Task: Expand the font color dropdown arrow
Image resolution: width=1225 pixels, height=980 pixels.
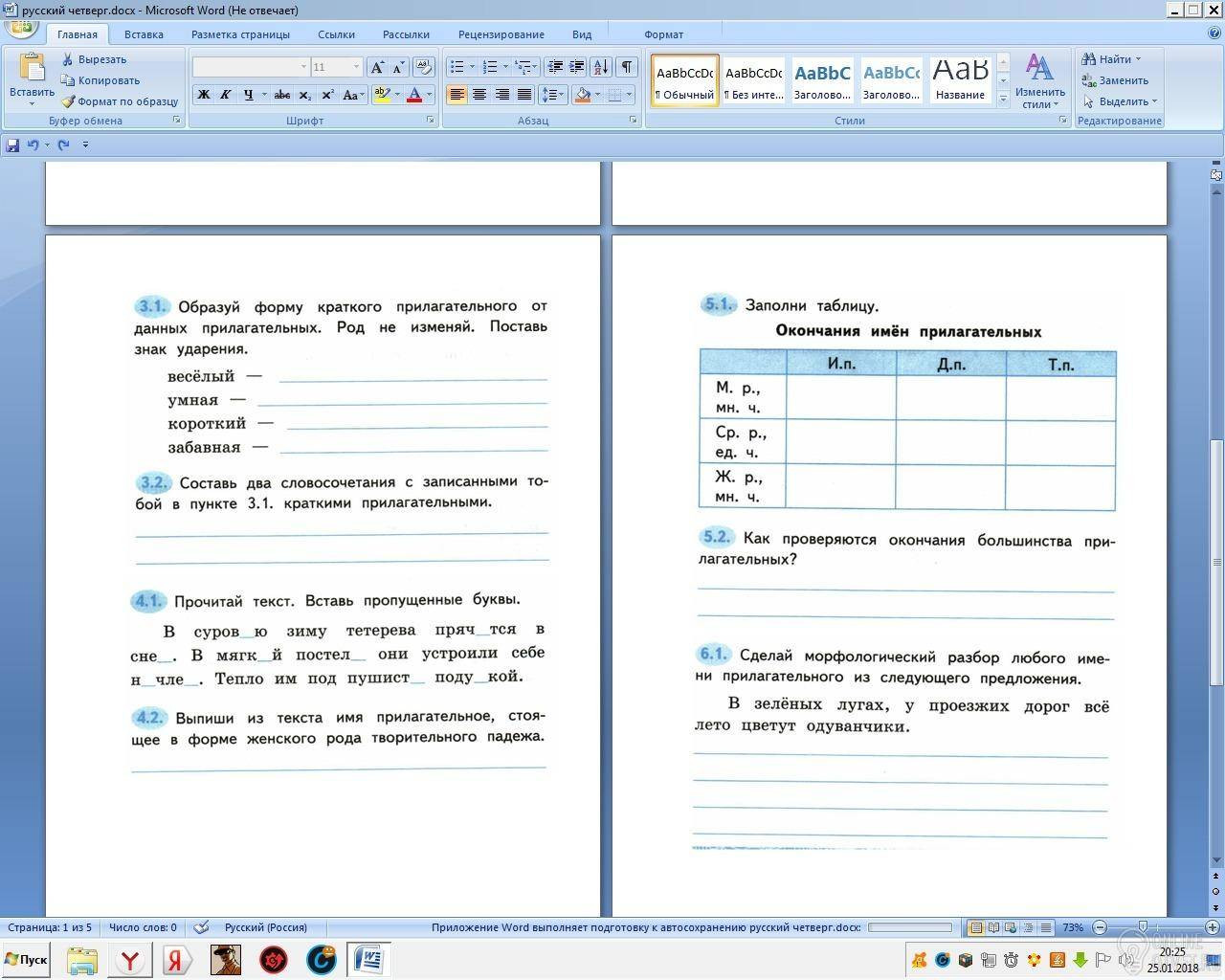Action: coord(429,95)
